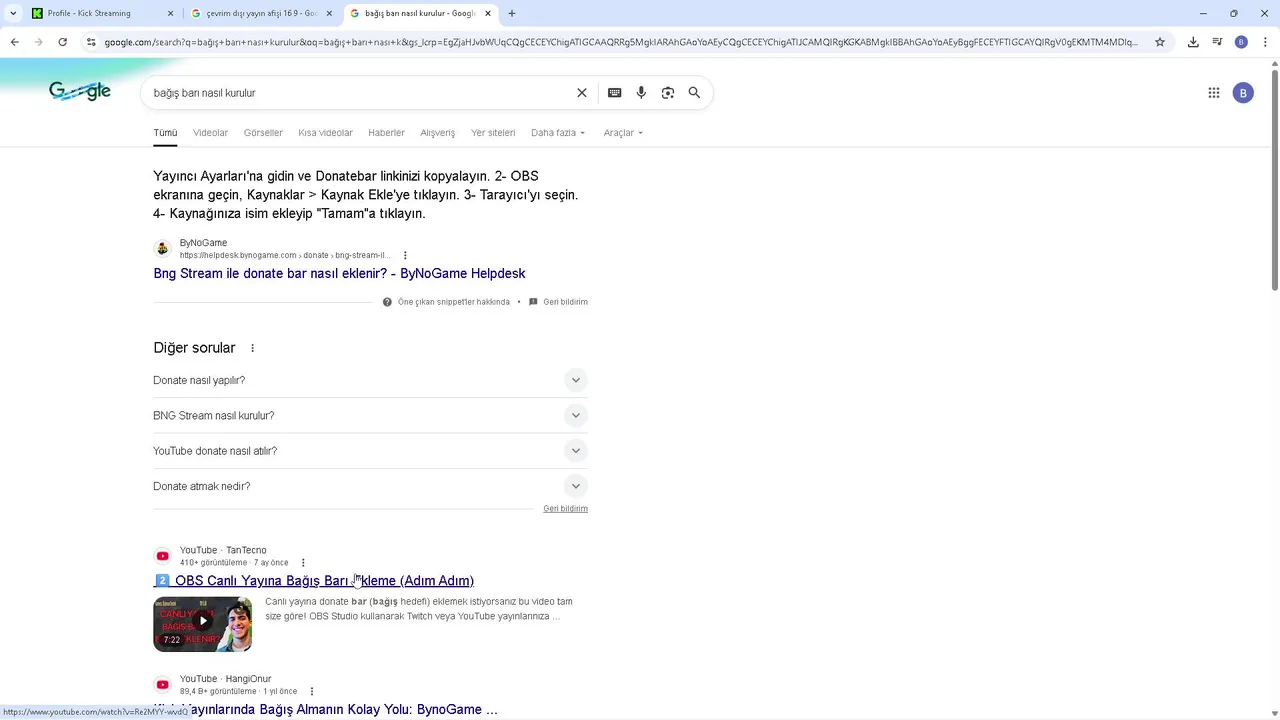1280x720 pixels.
Task: Open Diğer sorular options three dots
Action: point(252,348)
